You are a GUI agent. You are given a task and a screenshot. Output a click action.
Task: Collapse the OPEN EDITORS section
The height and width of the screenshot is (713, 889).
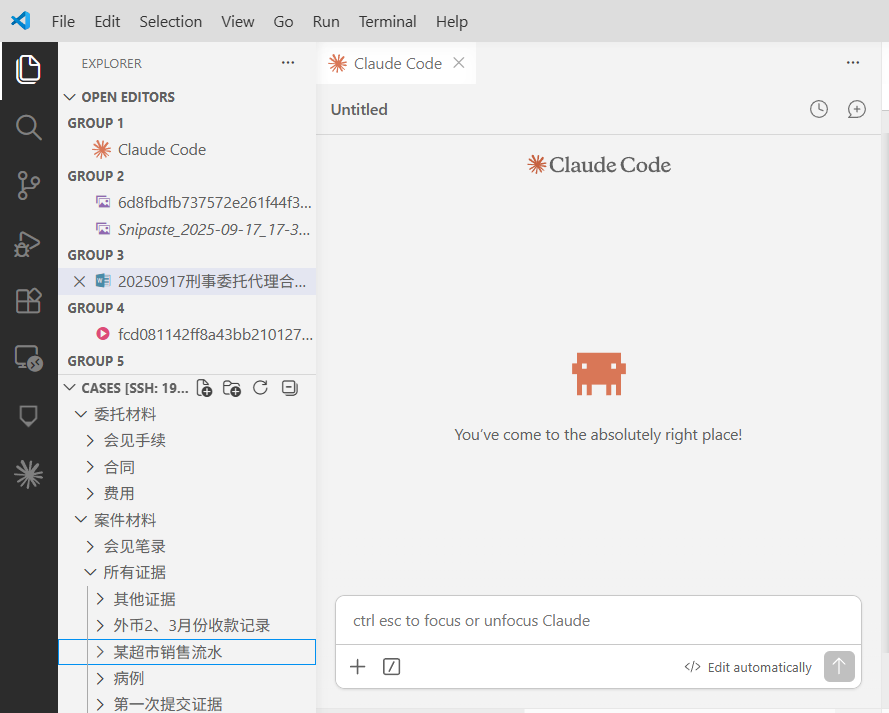(x=70, y=97)
